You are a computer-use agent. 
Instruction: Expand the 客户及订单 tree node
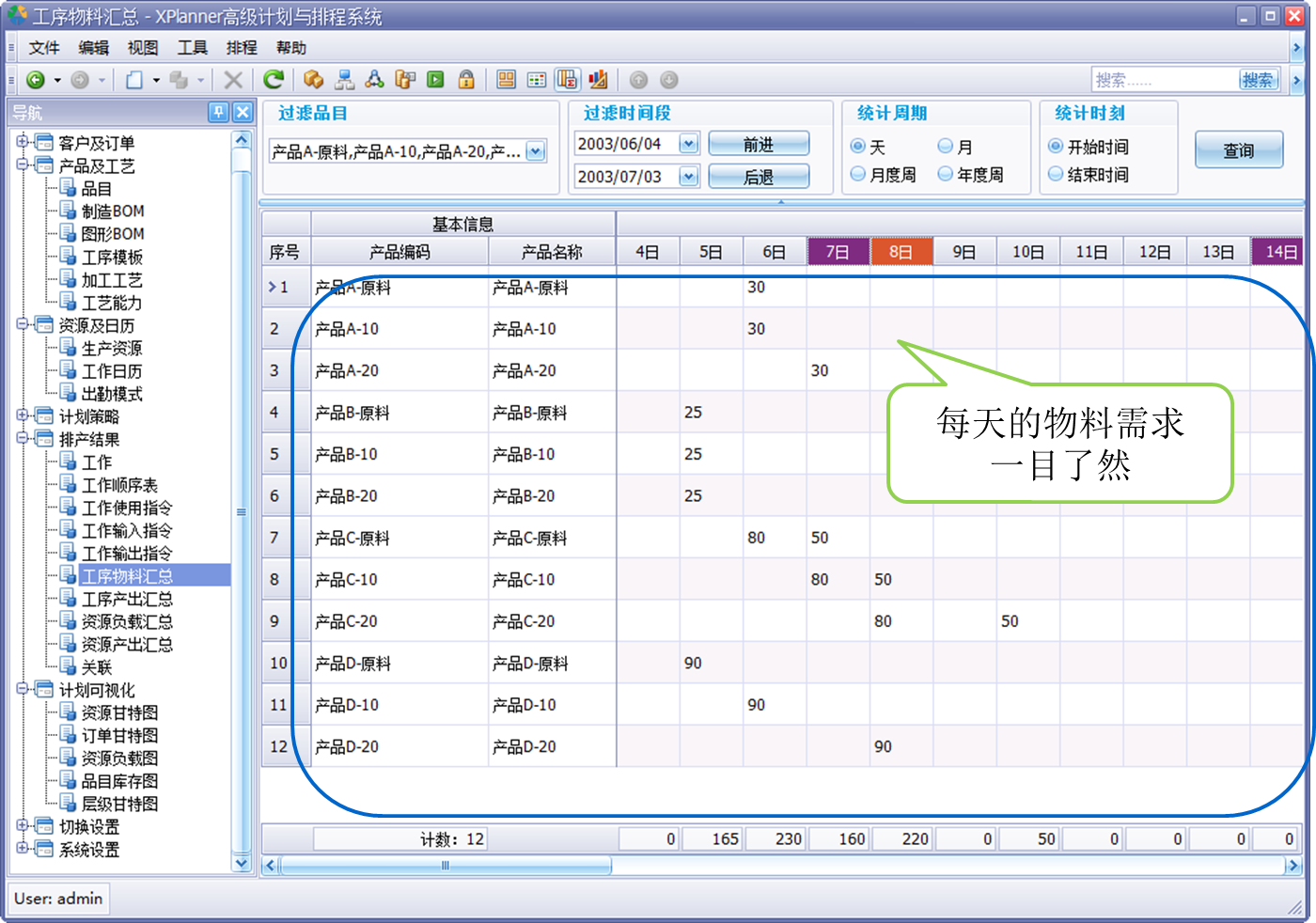(23, 142)
